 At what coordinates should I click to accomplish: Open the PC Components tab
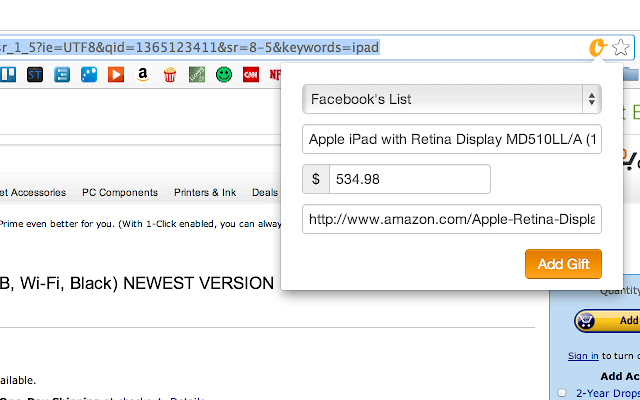(120, 192)
